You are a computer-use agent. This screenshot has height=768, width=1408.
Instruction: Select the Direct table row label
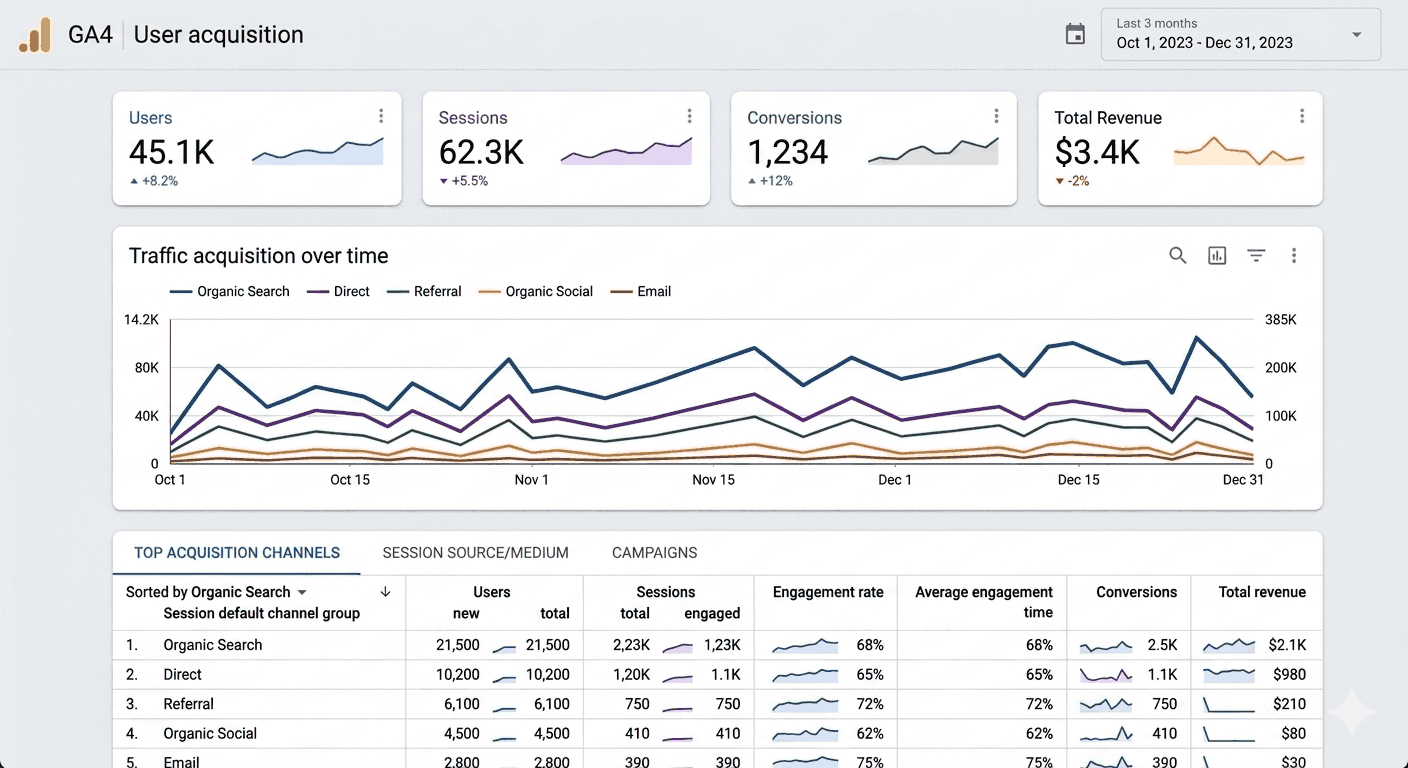[183, 675]
